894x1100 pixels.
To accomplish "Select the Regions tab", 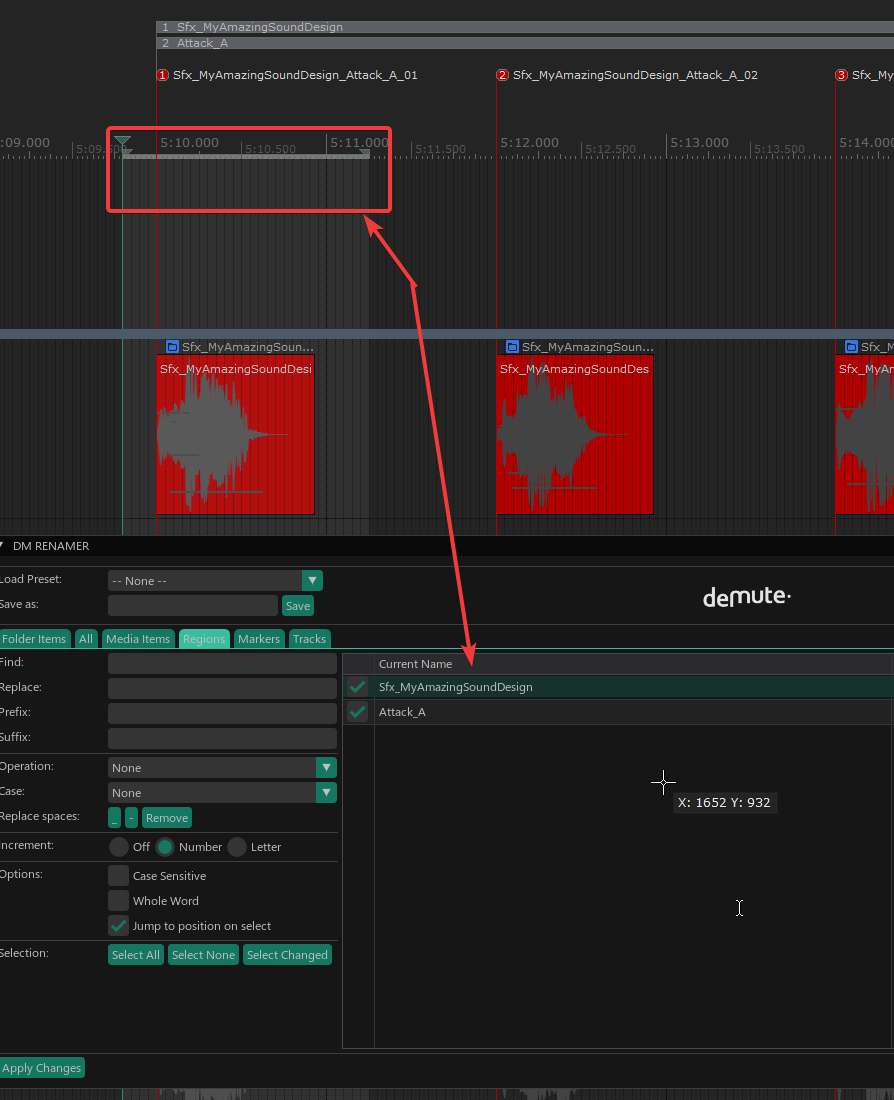I will point(204,638).
